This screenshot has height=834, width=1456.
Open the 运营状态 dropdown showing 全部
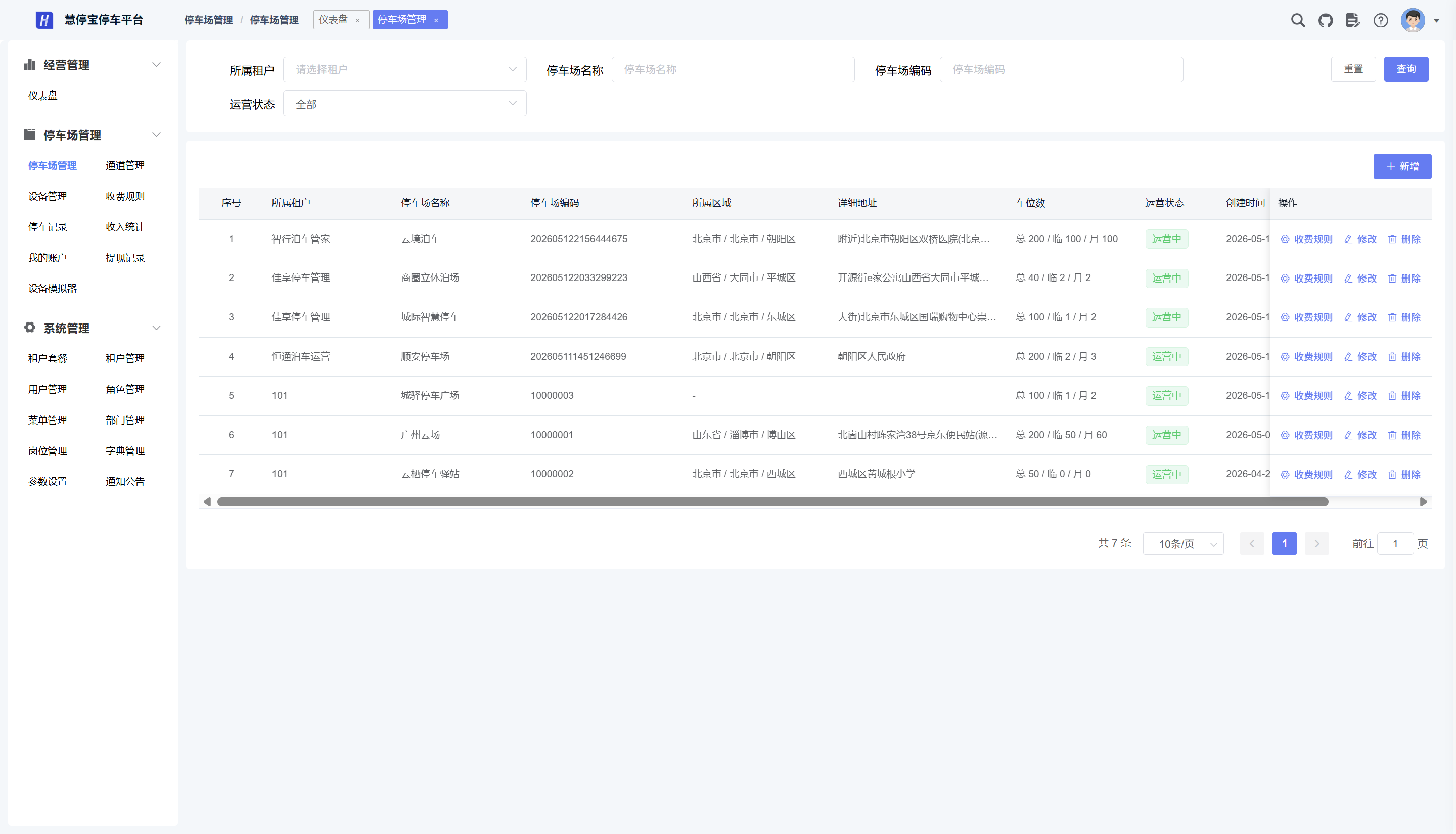click(x=404, y=104)
